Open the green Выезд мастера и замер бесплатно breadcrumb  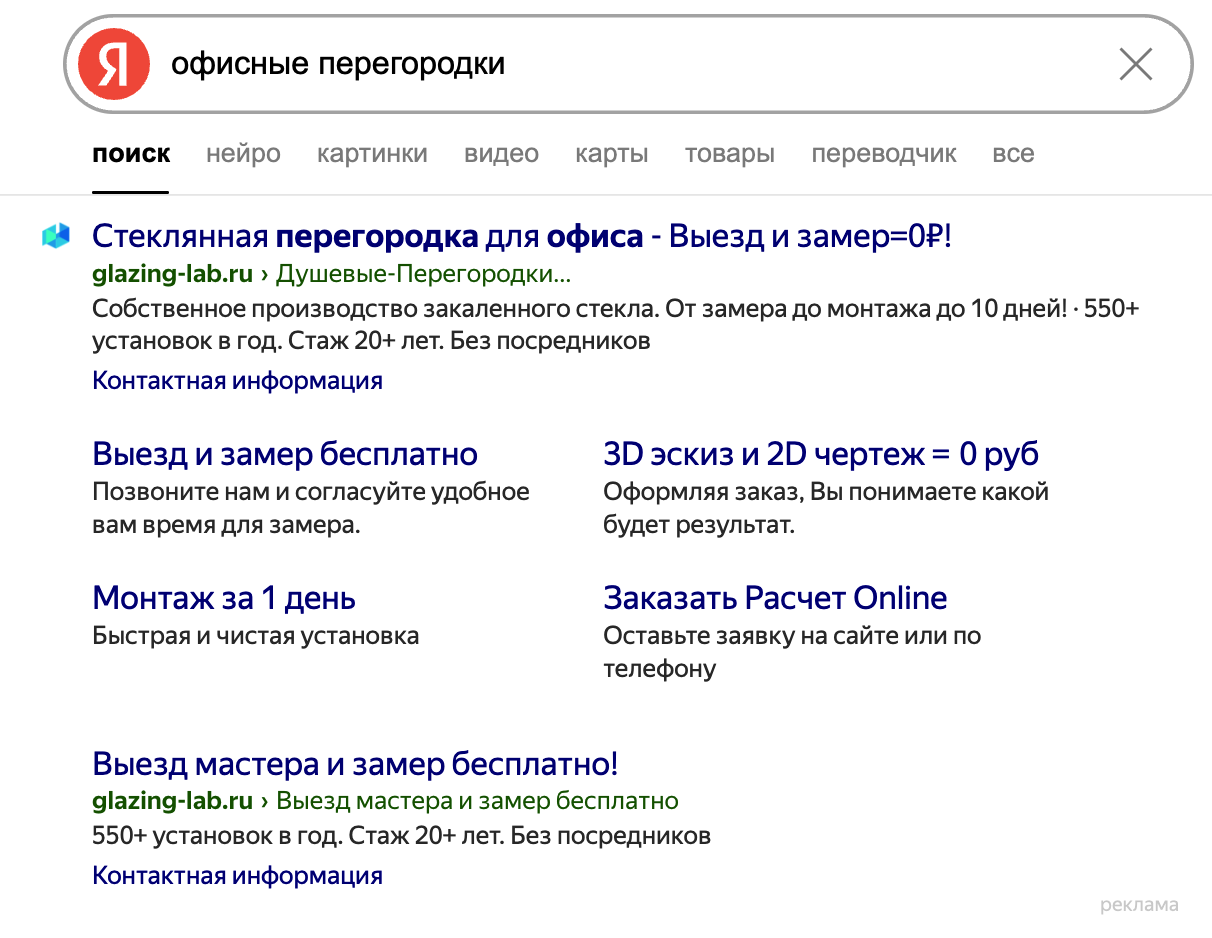[477, 801]
